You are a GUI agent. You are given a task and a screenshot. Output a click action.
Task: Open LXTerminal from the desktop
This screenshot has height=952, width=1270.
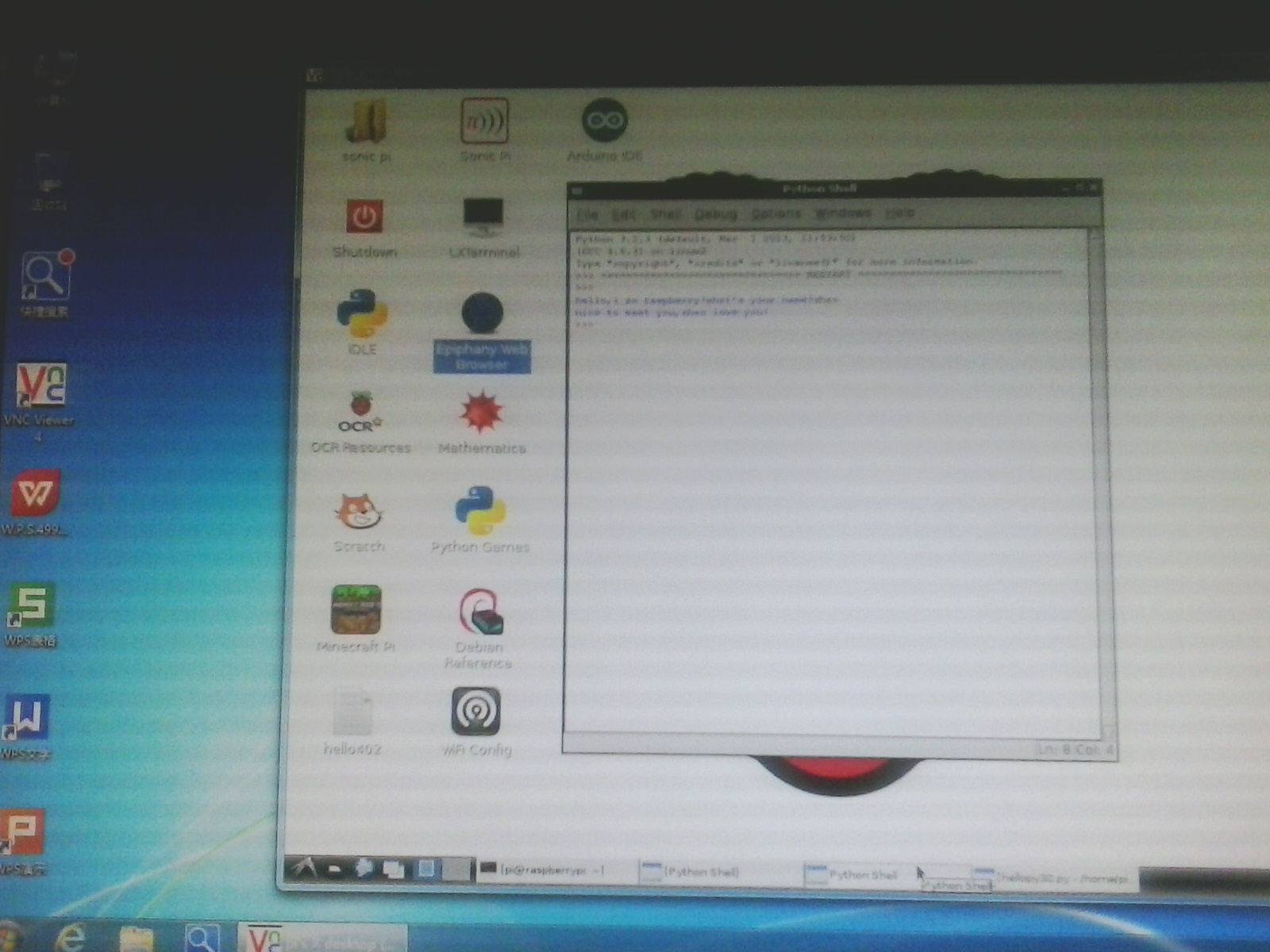[x=483, y=217]
